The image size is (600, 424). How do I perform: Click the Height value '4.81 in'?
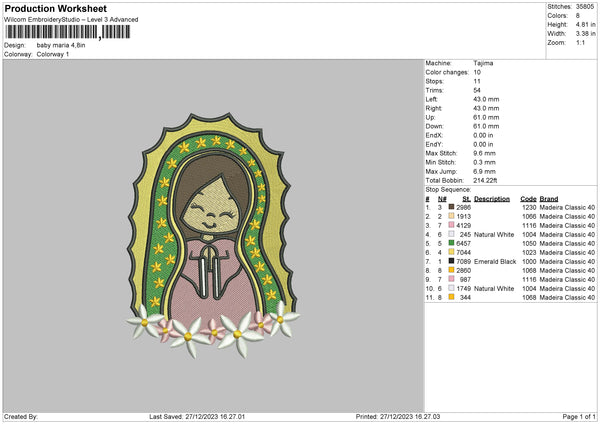pos(585,24)
